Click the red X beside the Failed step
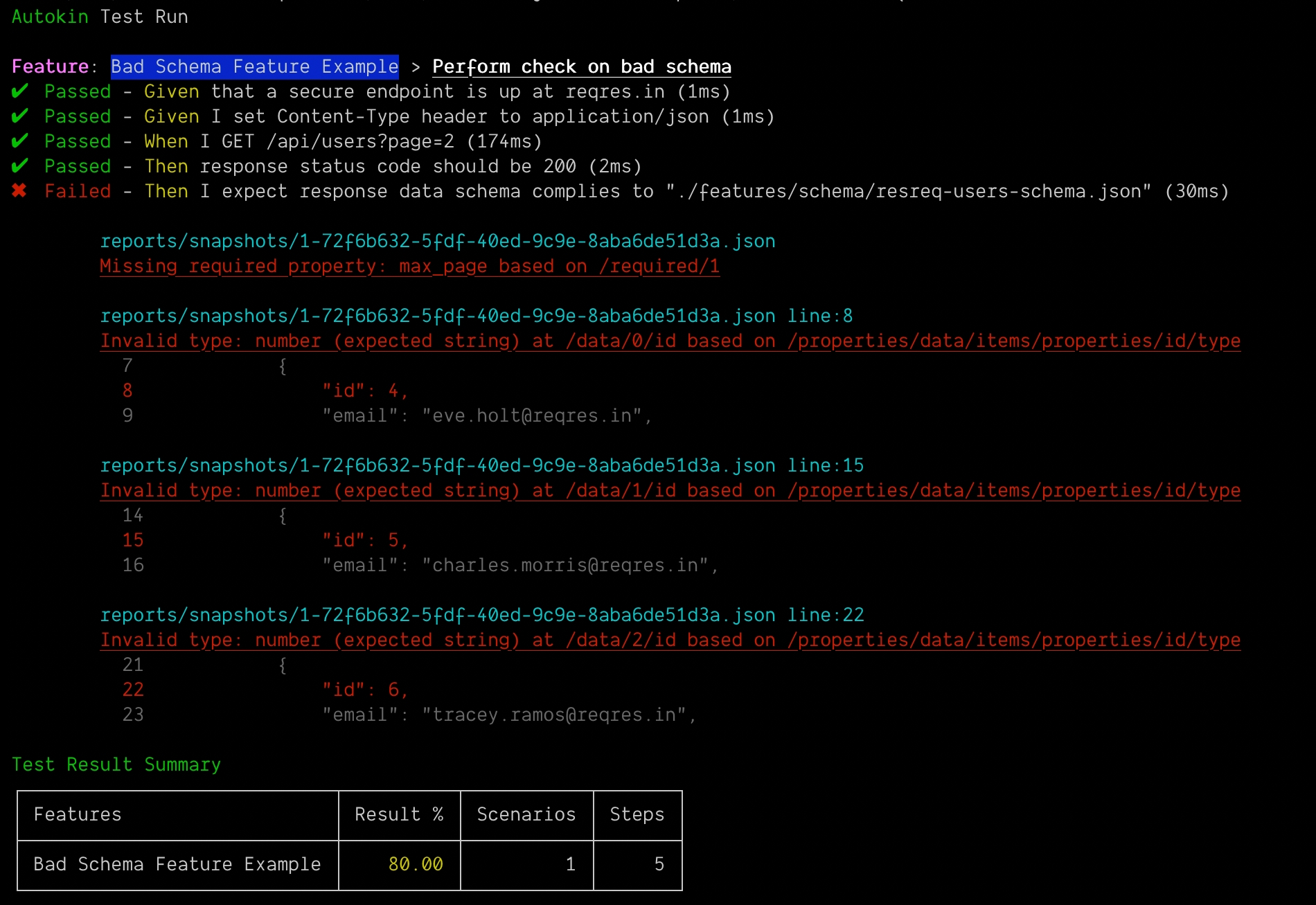 click(x=19, y=191)
